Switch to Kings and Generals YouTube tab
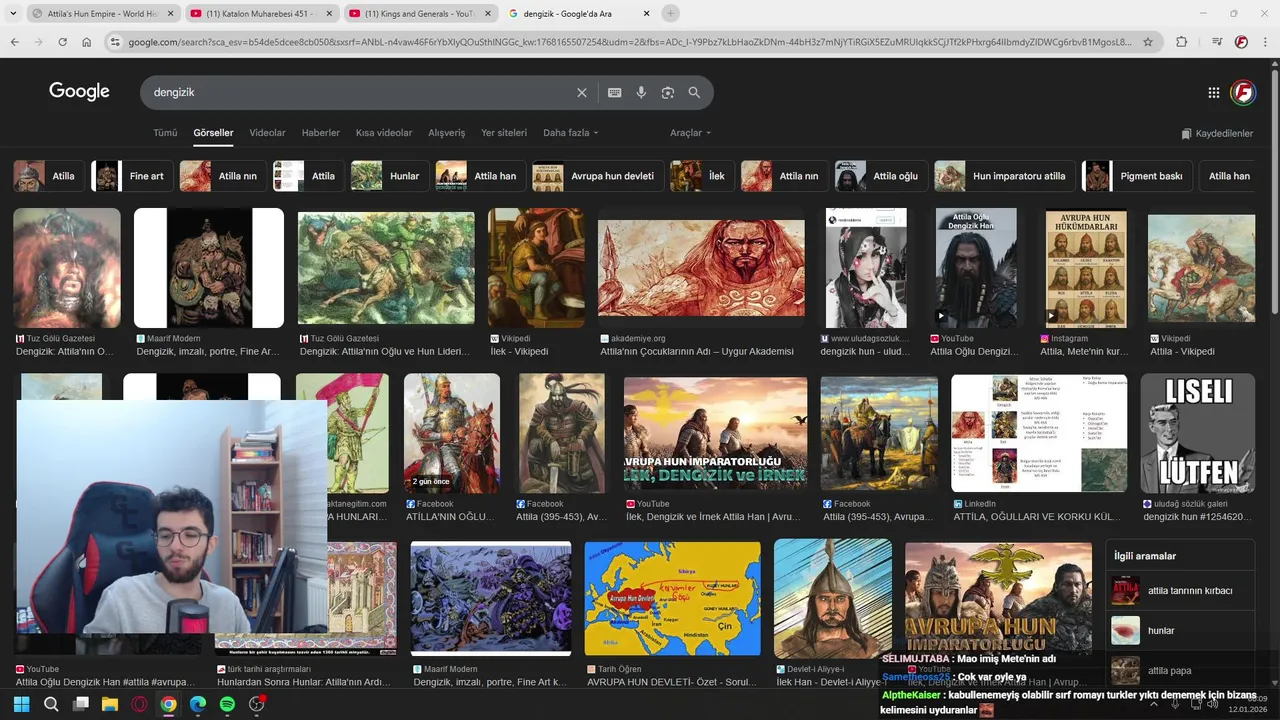Viewport: 1280px width, 720px height. [x=420, y=14]
